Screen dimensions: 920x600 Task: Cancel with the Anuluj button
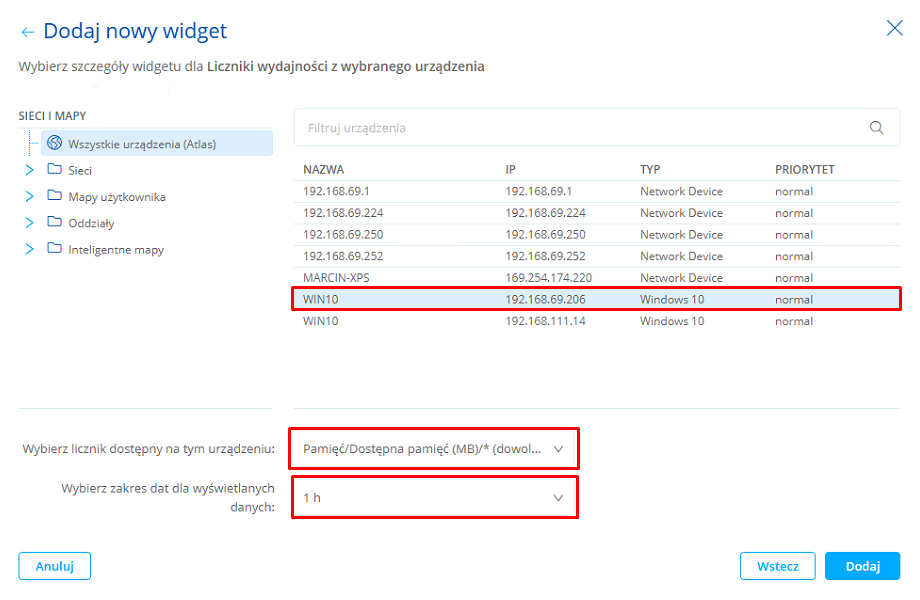coord(54,566)
